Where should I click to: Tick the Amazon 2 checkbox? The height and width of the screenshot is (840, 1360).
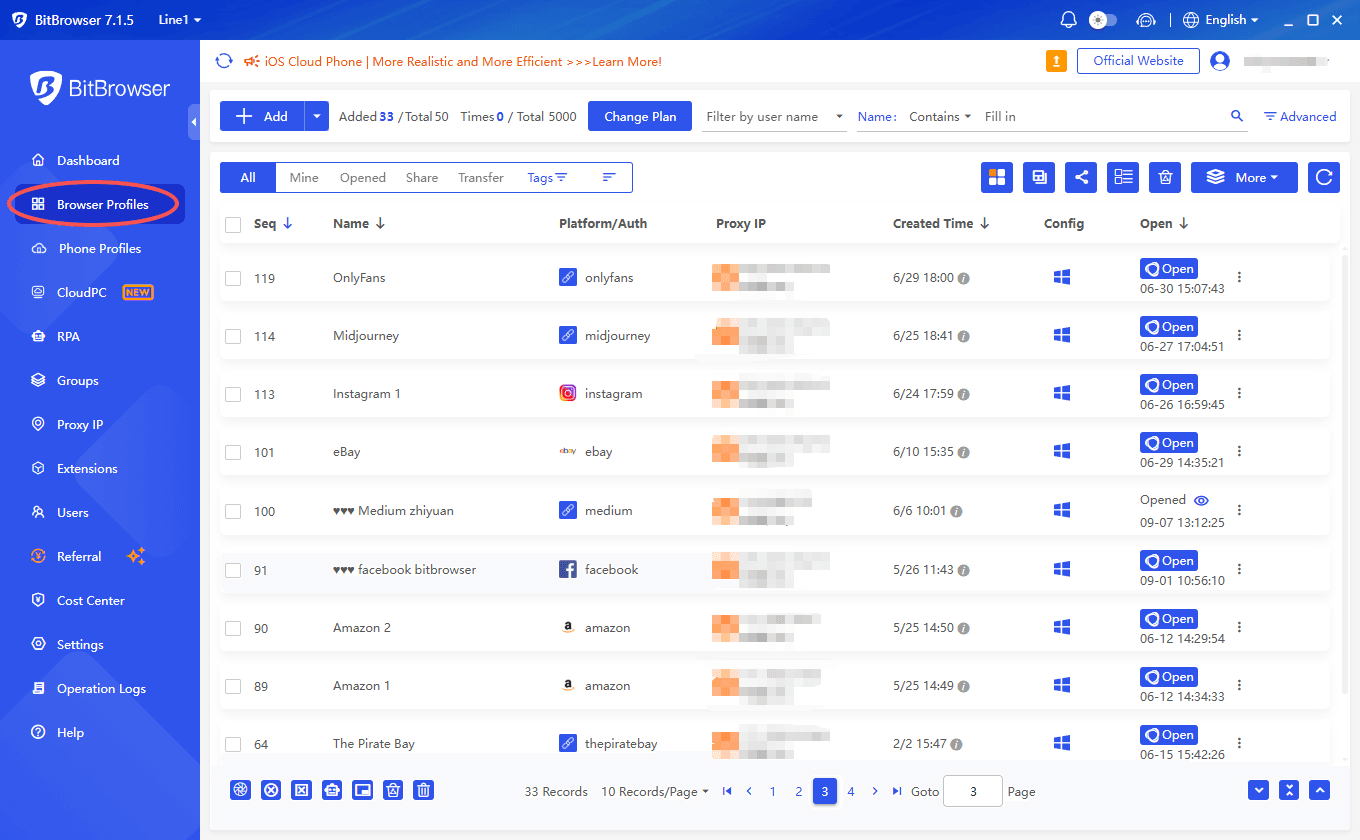(233, 629)
